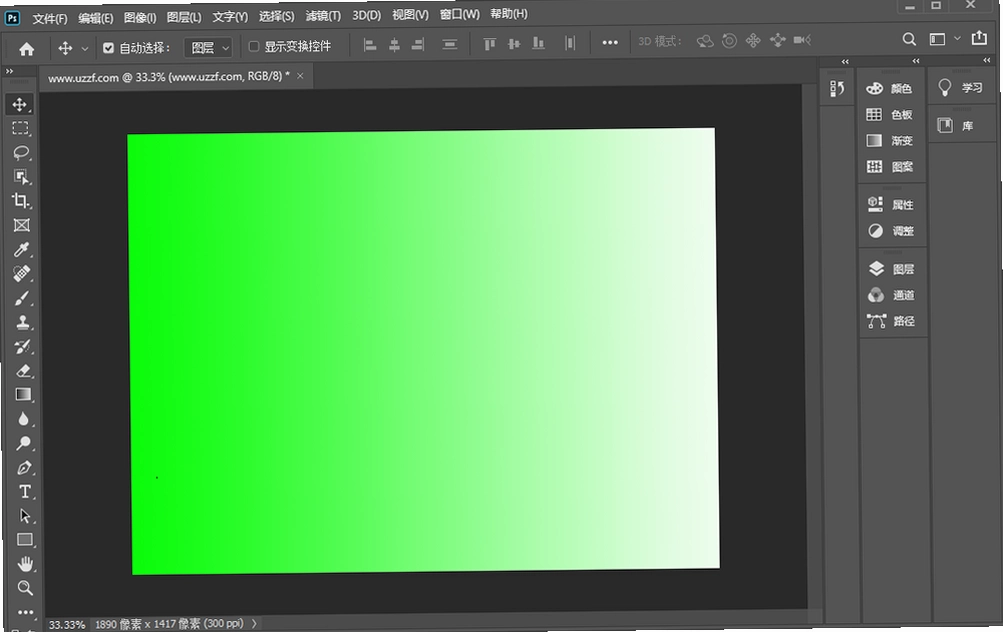Image resolution: width=1003 pixels, height=632 pixels.
Task: Select the www.uzzf.com document tab
Action: coord(169,77)
